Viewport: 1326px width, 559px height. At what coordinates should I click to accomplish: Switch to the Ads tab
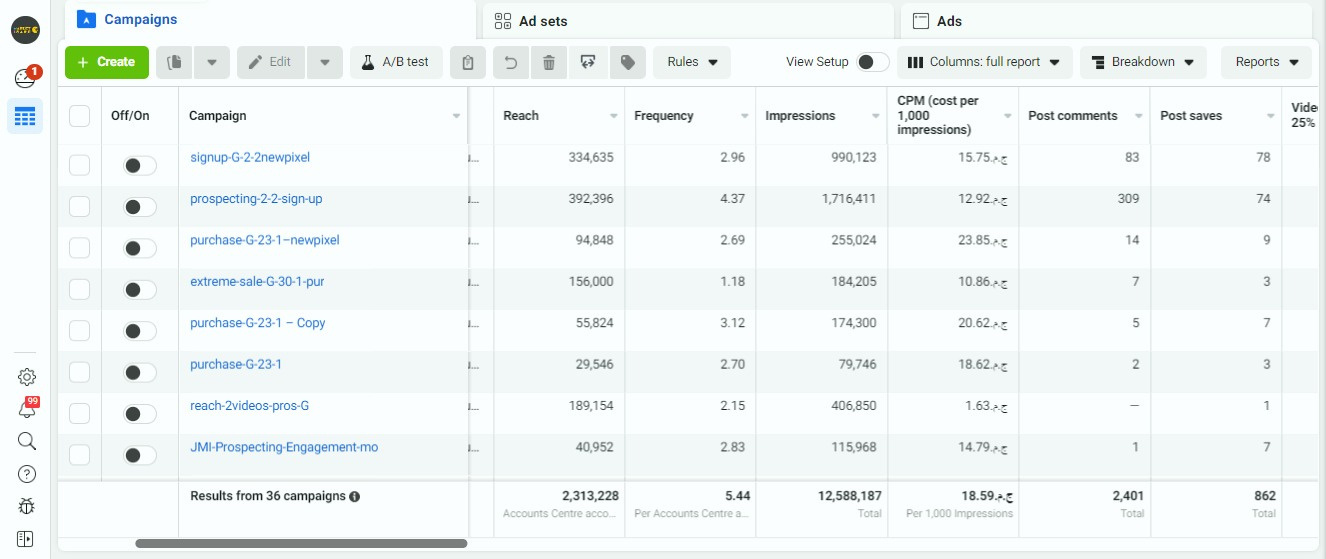point(1106,21)
